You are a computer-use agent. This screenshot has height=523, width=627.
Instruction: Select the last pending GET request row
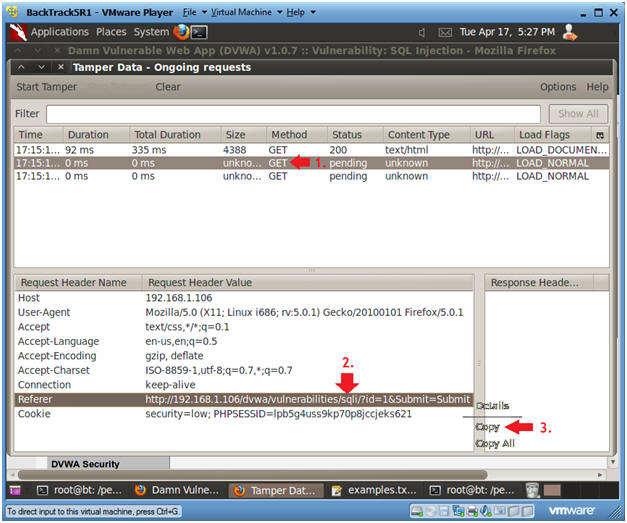click(312, 176)
